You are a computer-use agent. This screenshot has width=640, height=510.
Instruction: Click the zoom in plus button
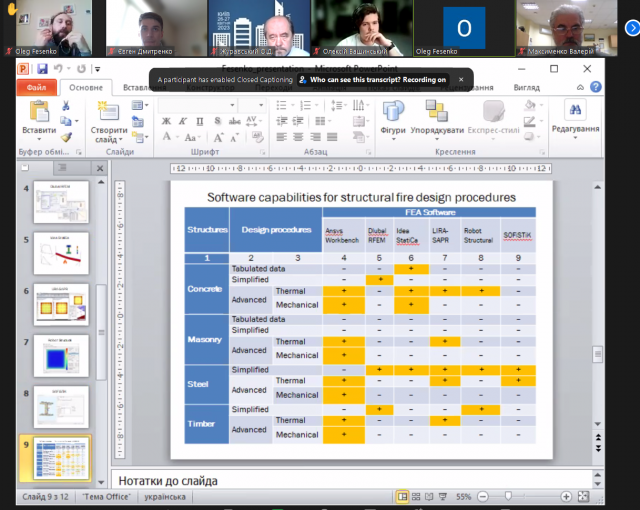(566, 497)
